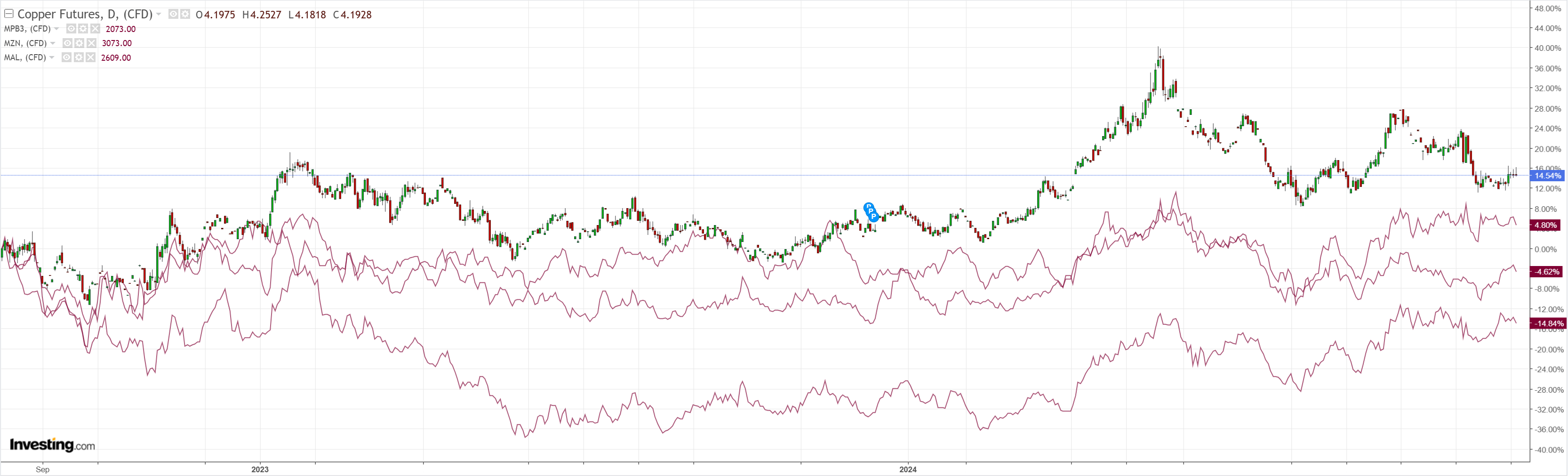1568x476 pixels.
Task: Remove the MPB3 series with its X
Action: coord(95,29)
